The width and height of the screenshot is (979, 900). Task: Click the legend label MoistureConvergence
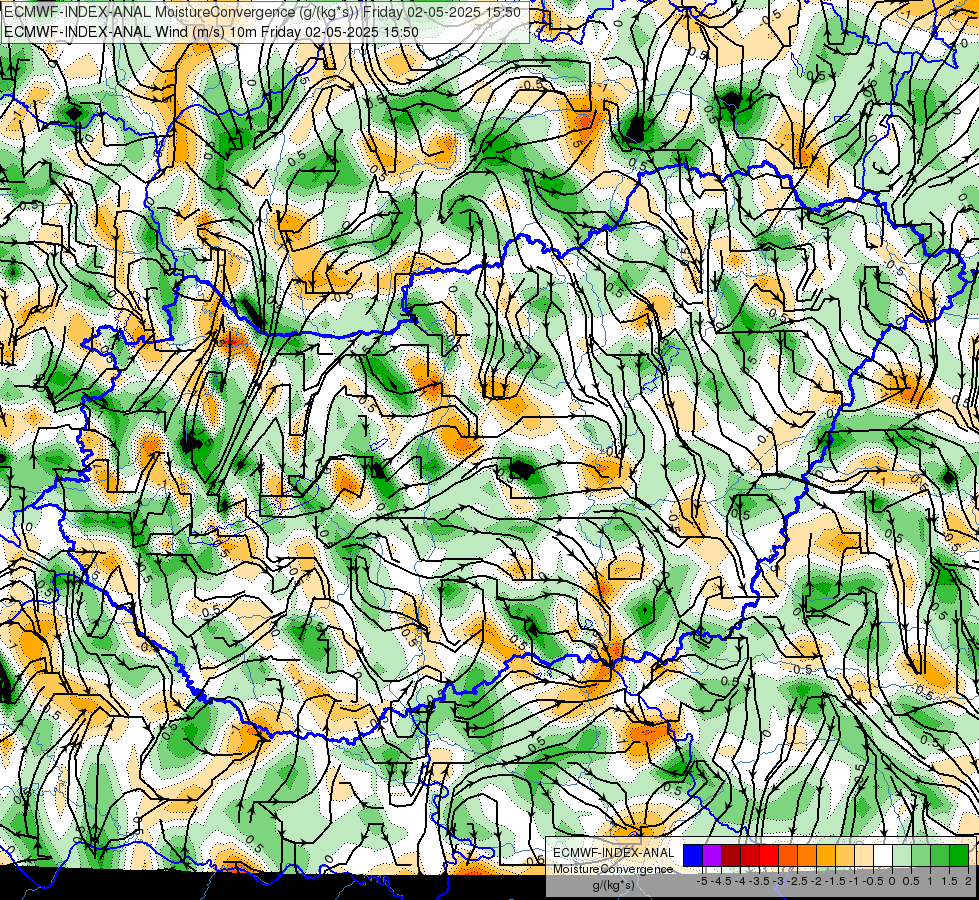[613, 869]
